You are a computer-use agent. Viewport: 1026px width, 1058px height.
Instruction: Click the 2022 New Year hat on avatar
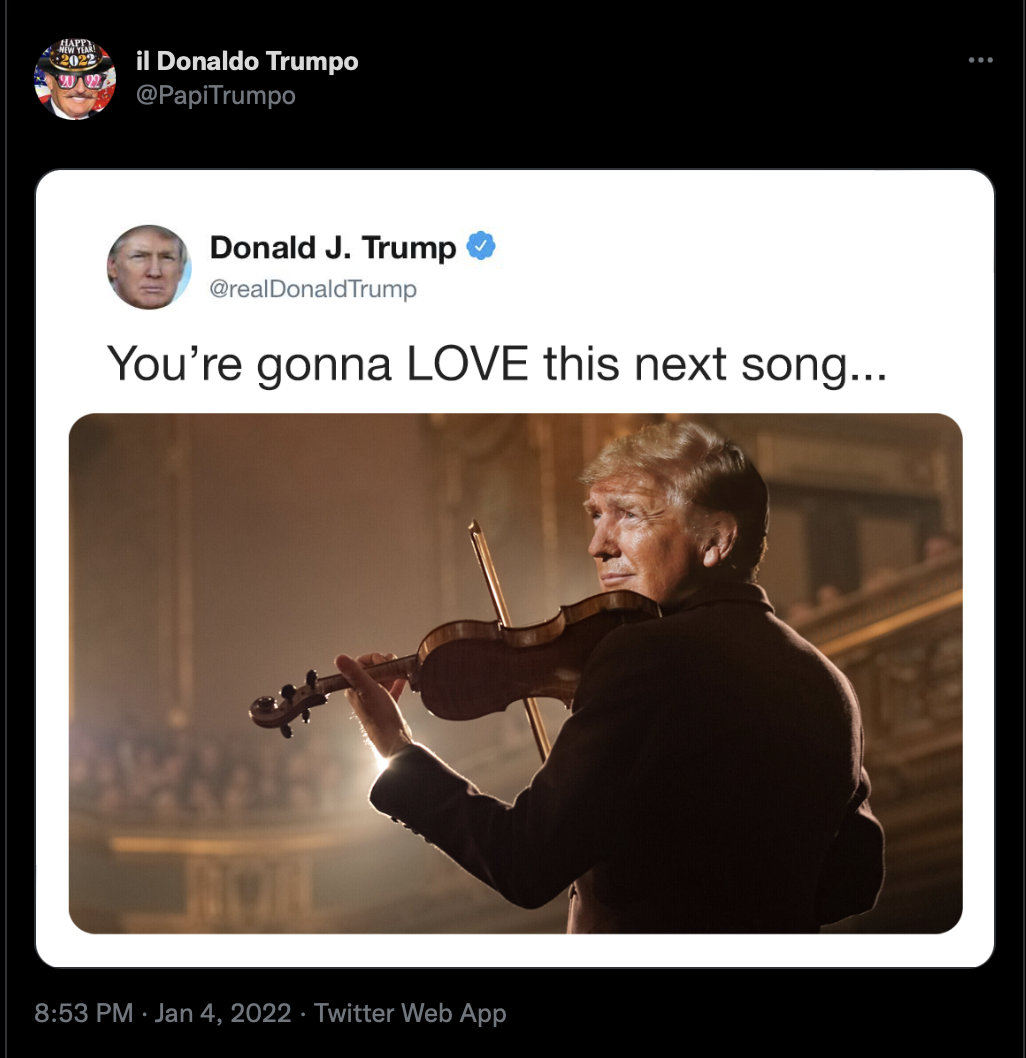tap(75, 55)
